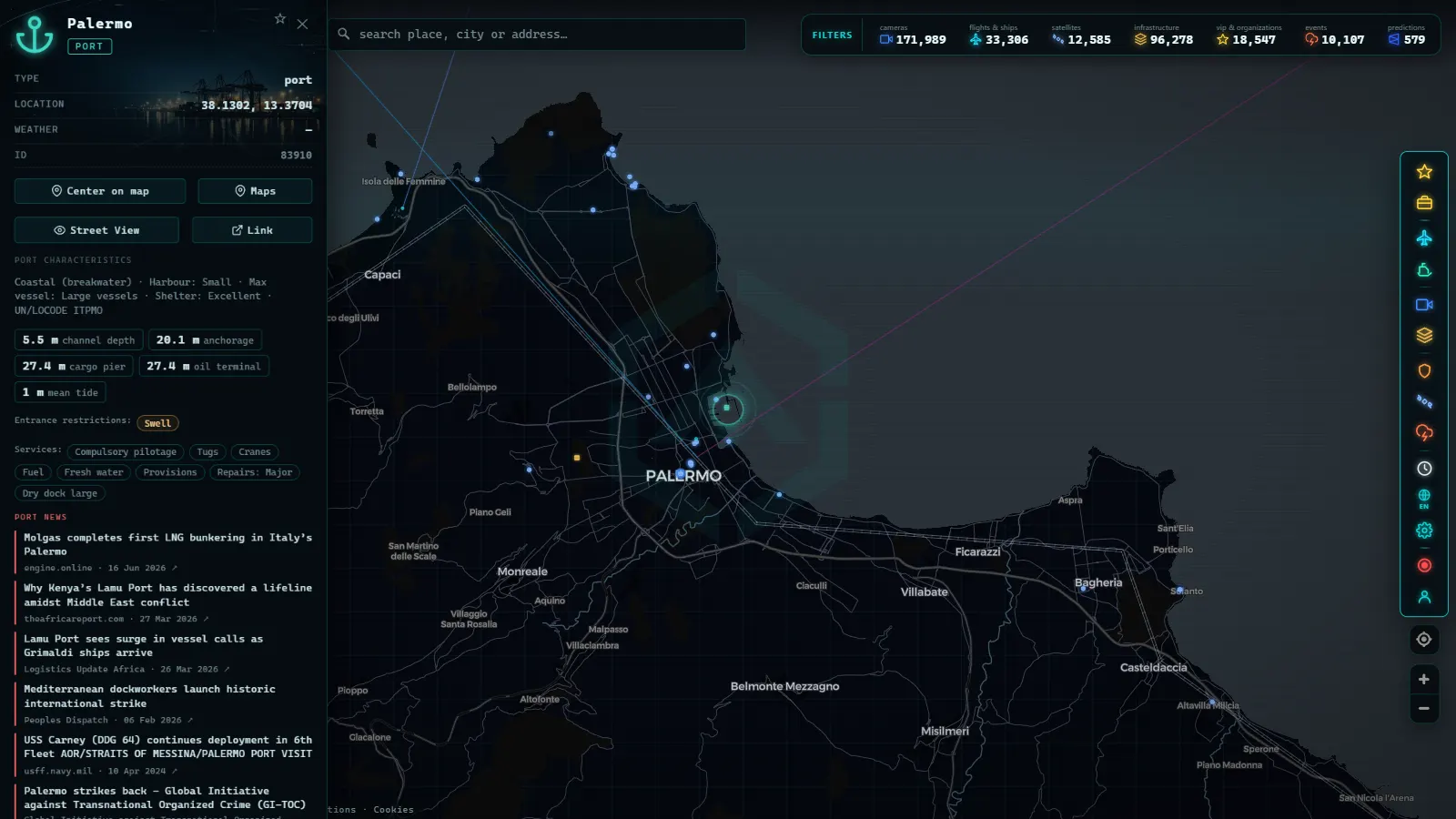Open Street View for Palermo port
Screen dimensions: 1456x819
click(96, 230)
